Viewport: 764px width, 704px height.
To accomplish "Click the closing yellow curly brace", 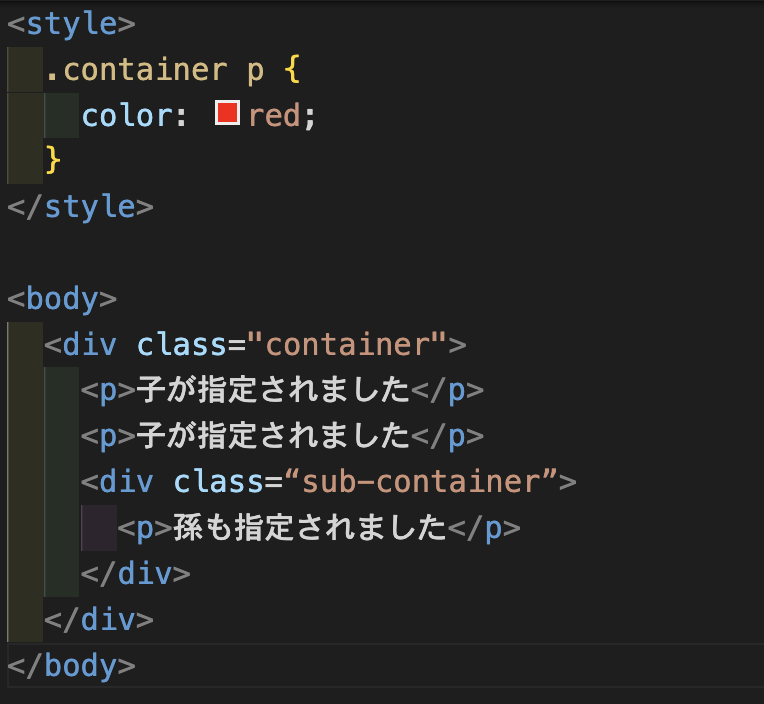I will tap(53, 161).
